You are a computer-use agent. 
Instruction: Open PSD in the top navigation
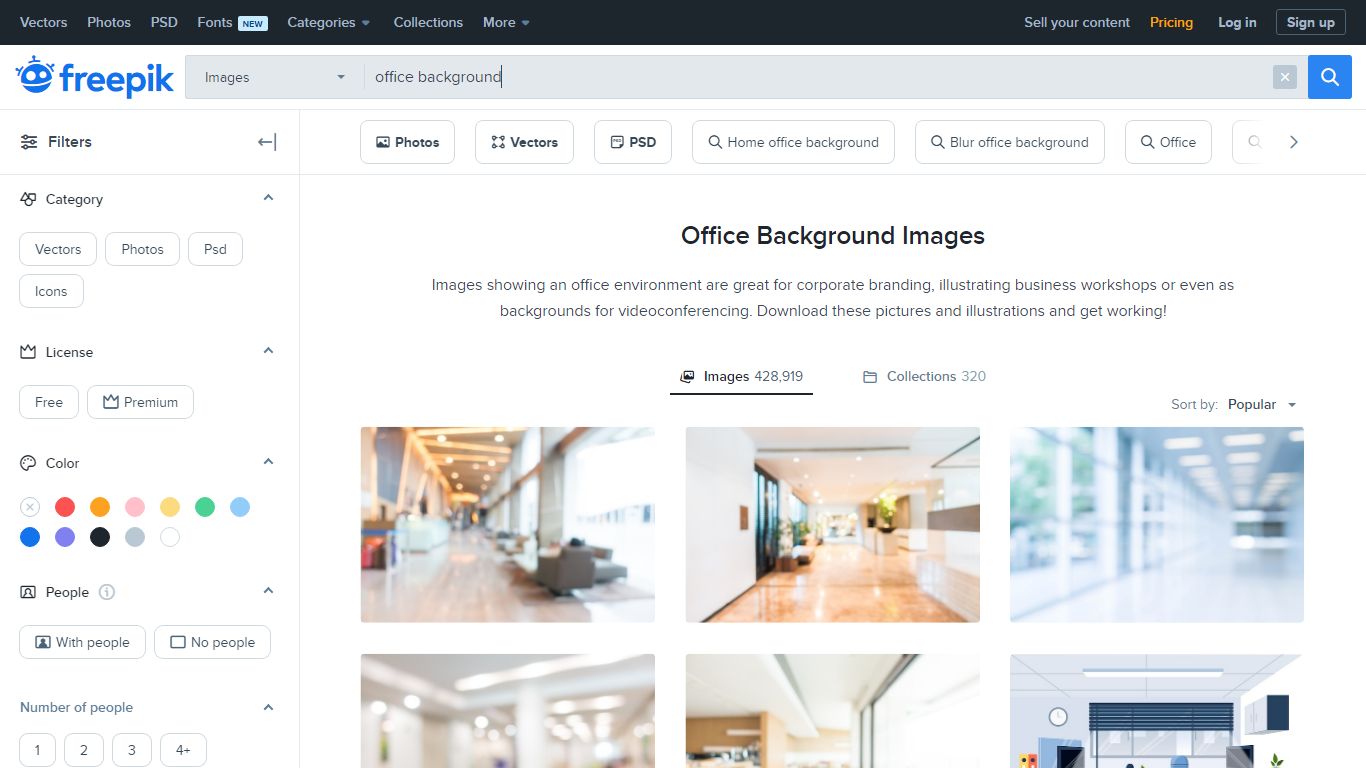coord(164,22)
